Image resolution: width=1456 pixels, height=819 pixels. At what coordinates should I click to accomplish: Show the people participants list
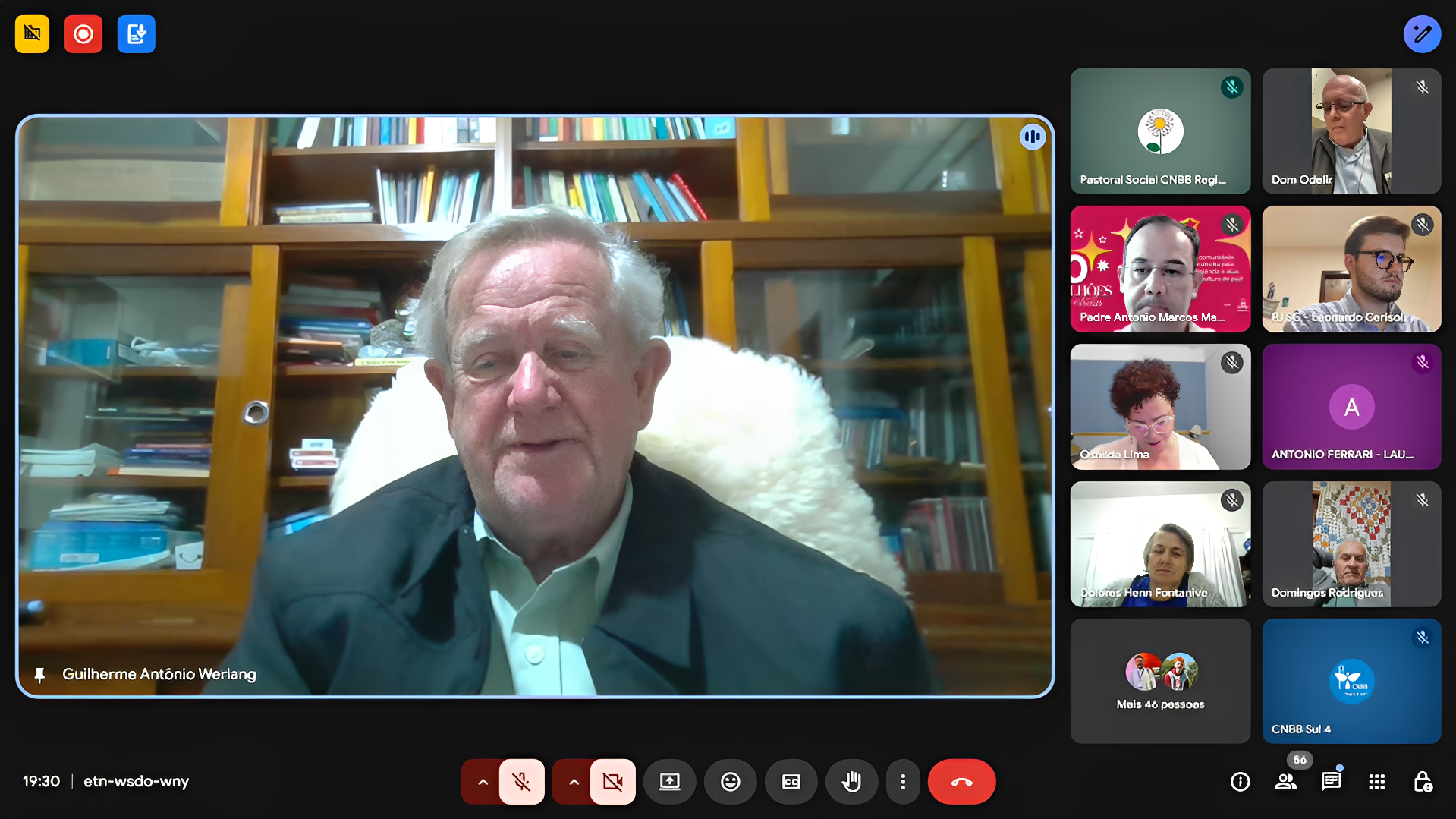pos(1285,782)
